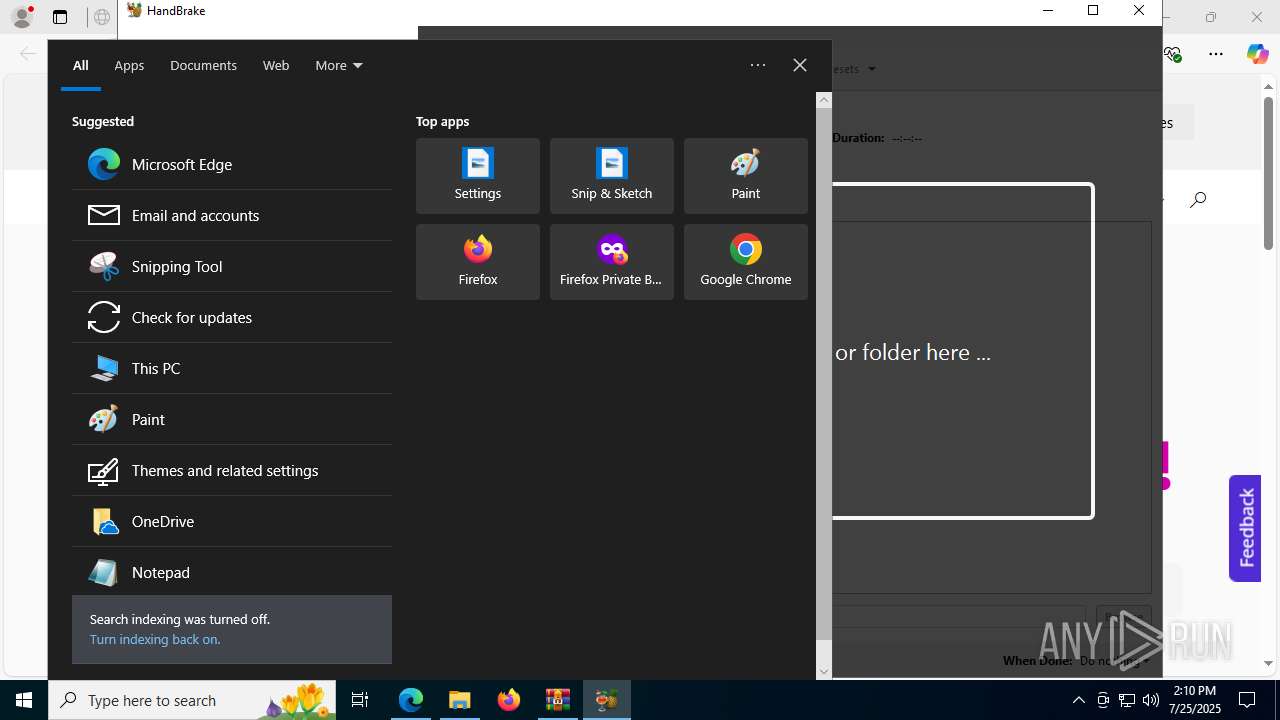Viewport: 1280px width, 720px height.
Task: Launch Firefox Private Browsing tile
Action: tap(612, 262)
